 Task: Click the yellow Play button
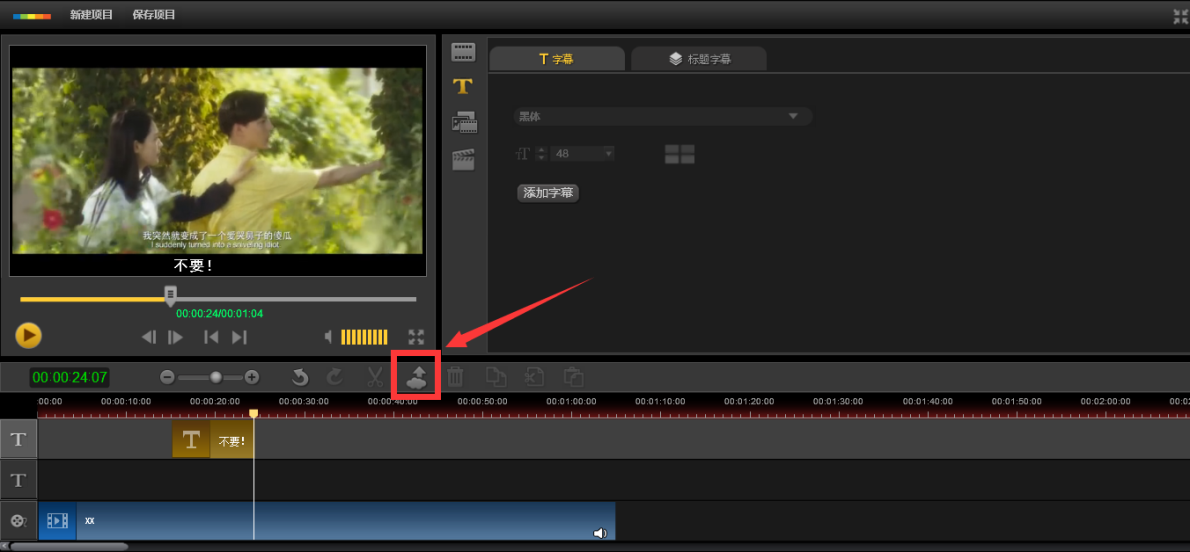[x=28, y=335]
